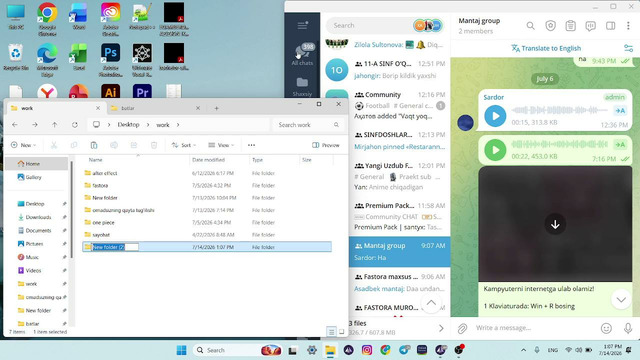Download the dark video in chat
Viewport: 640px width, 360px height.
[555, 224]
